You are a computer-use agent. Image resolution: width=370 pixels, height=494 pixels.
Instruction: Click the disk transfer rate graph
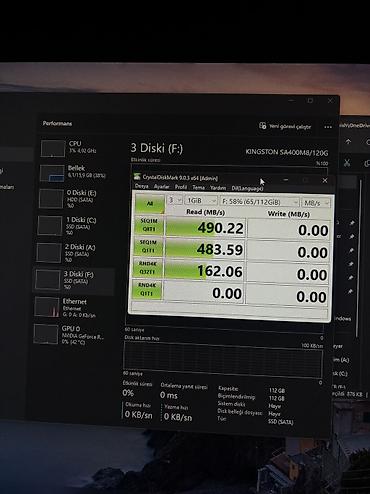point(223,359)
